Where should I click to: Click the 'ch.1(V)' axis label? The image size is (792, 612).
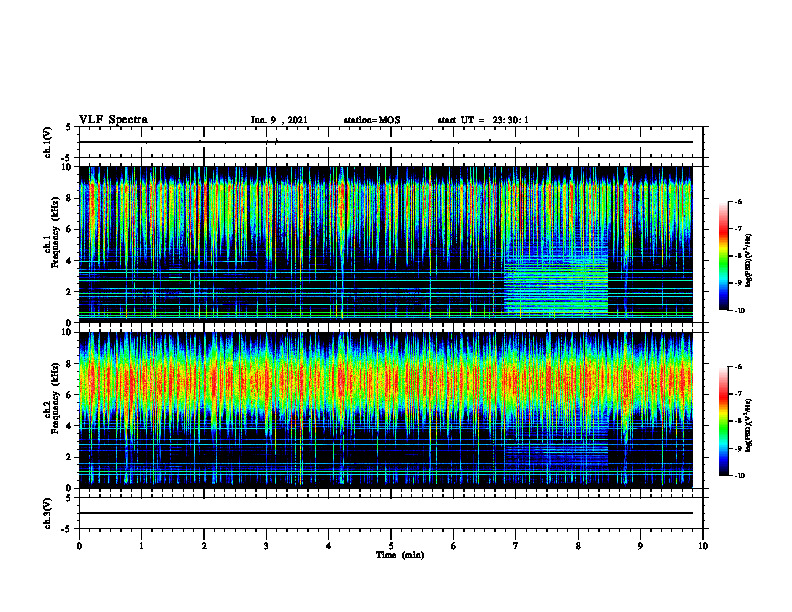[47, 142]
